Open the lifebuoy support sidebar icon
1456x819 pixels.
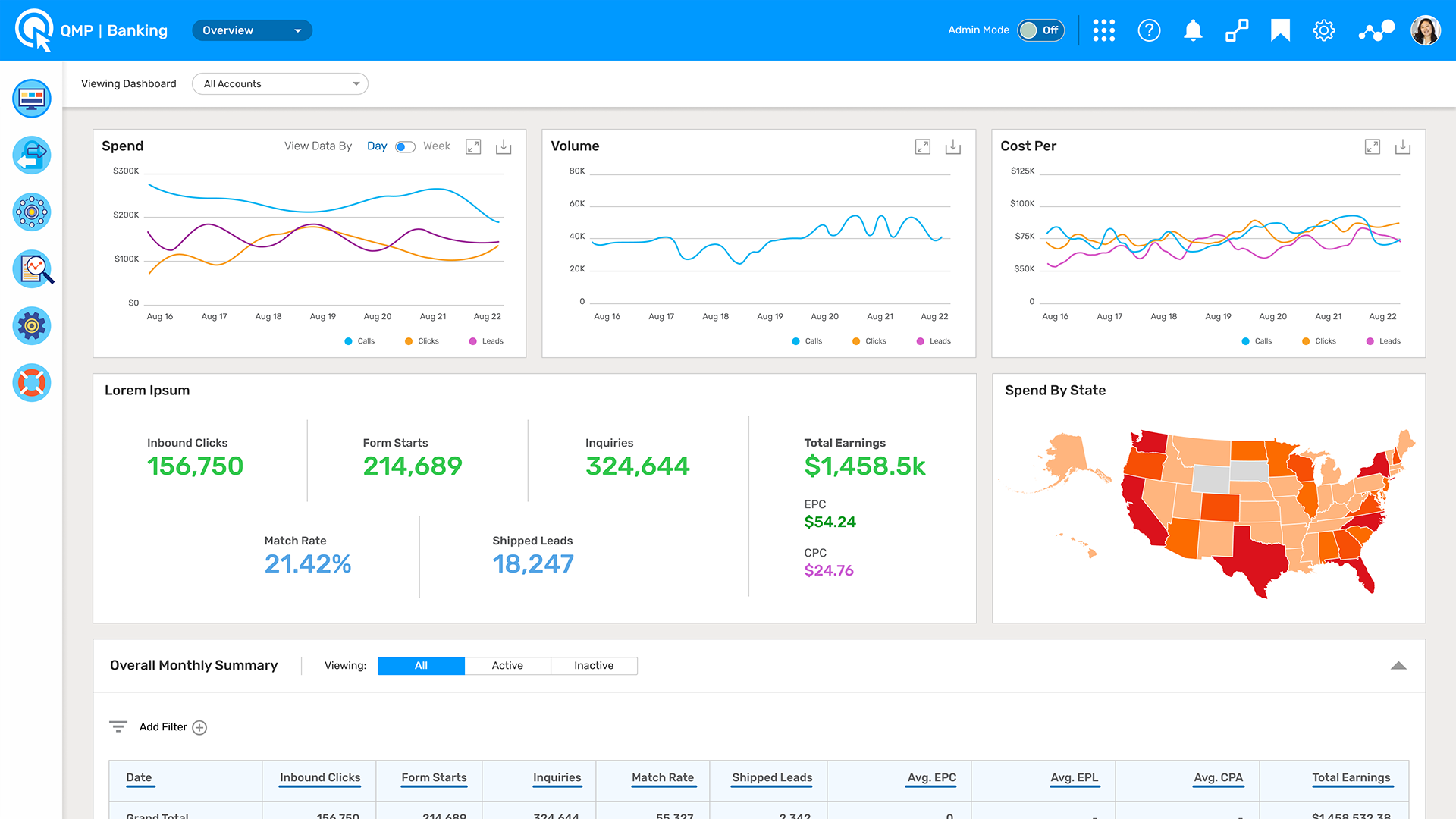click(32, 382)
